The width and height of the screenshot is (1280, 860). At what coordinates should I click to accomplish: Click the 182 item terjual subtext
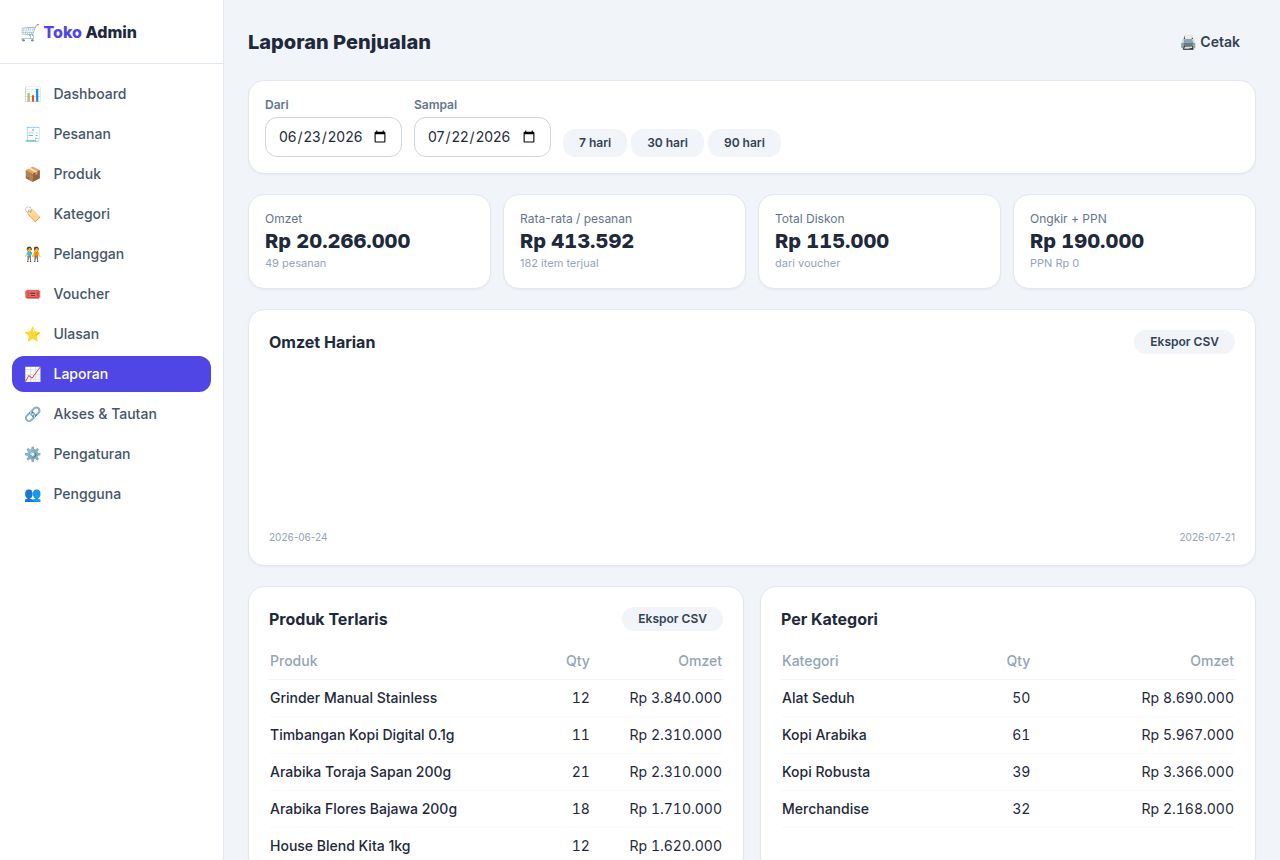pyautogui.click(x=559, y=263)
